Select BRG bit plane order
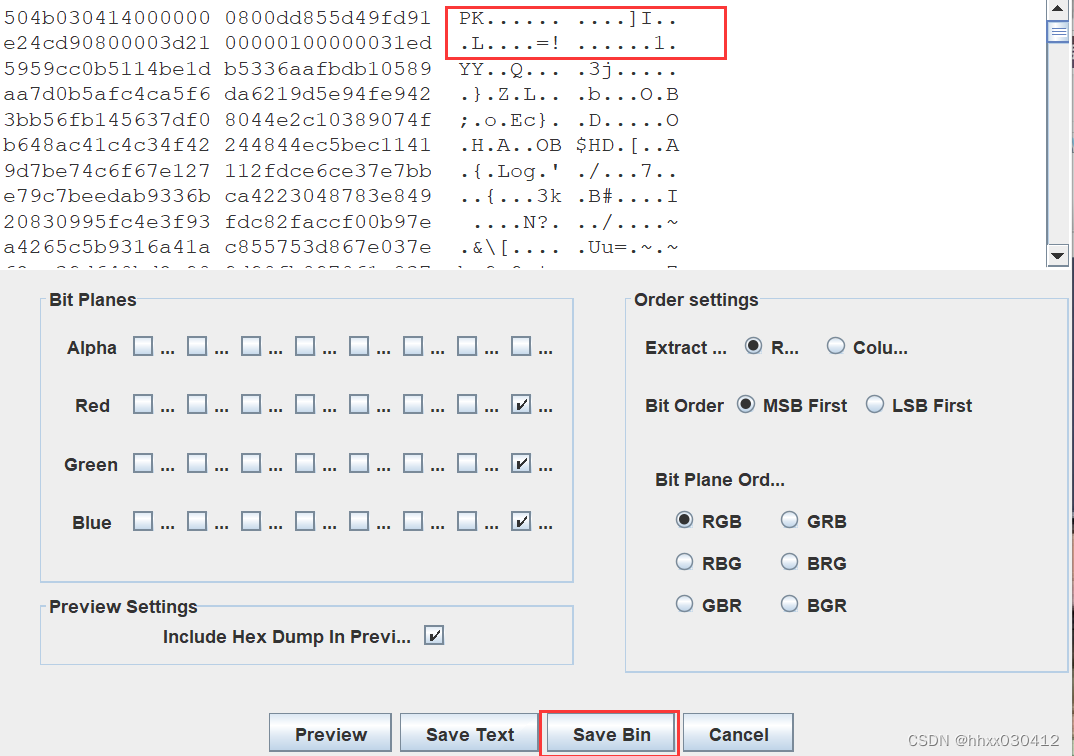Image resolution: width=1074 pixels, height=756 pixels. click(x=790, y=562)
